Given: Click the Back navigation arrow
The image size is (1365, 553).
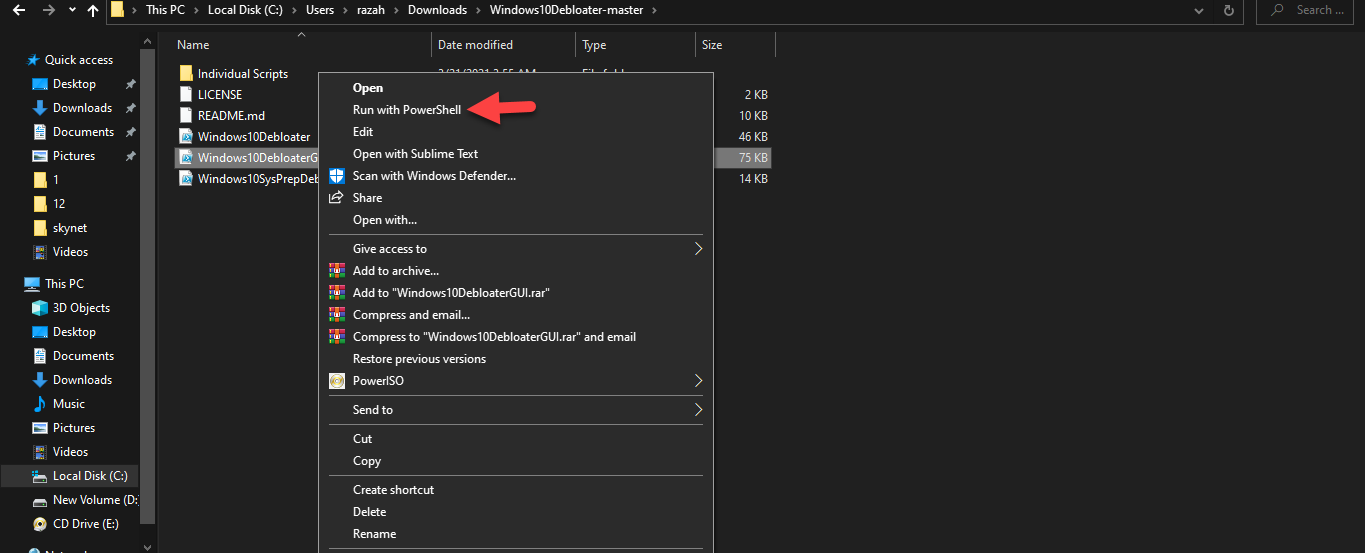Looking at the screenshot, I should [19, 11].
